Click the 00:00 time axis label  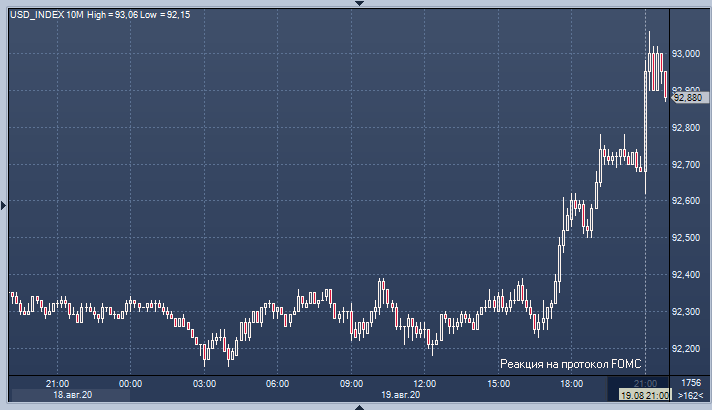click(x=130, y=383)
